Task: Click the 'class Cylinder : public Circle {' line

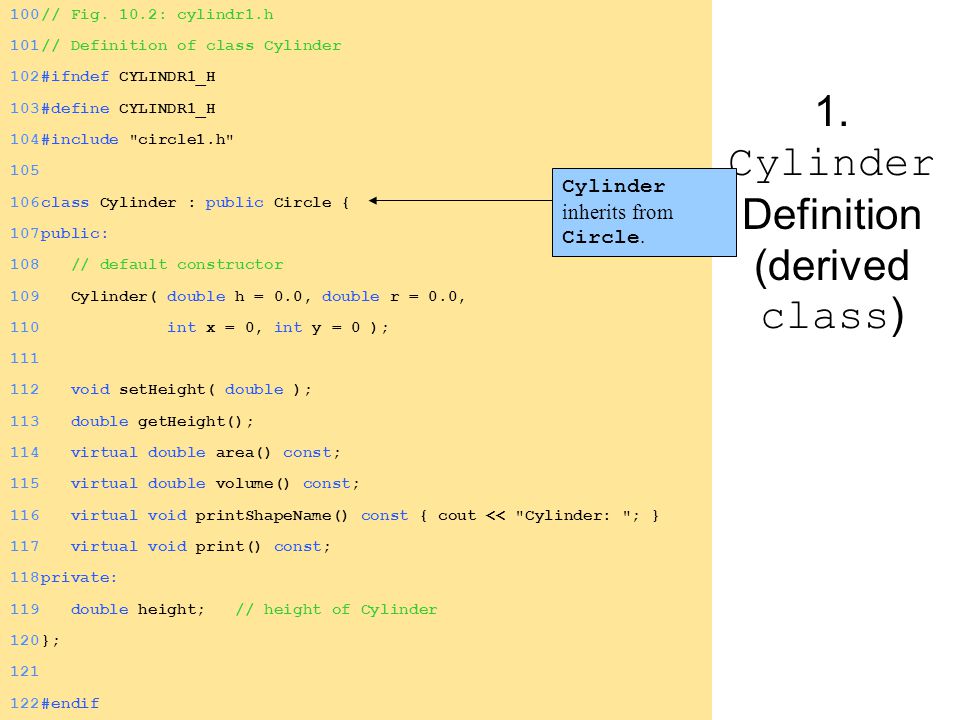Action: [195, 203]
